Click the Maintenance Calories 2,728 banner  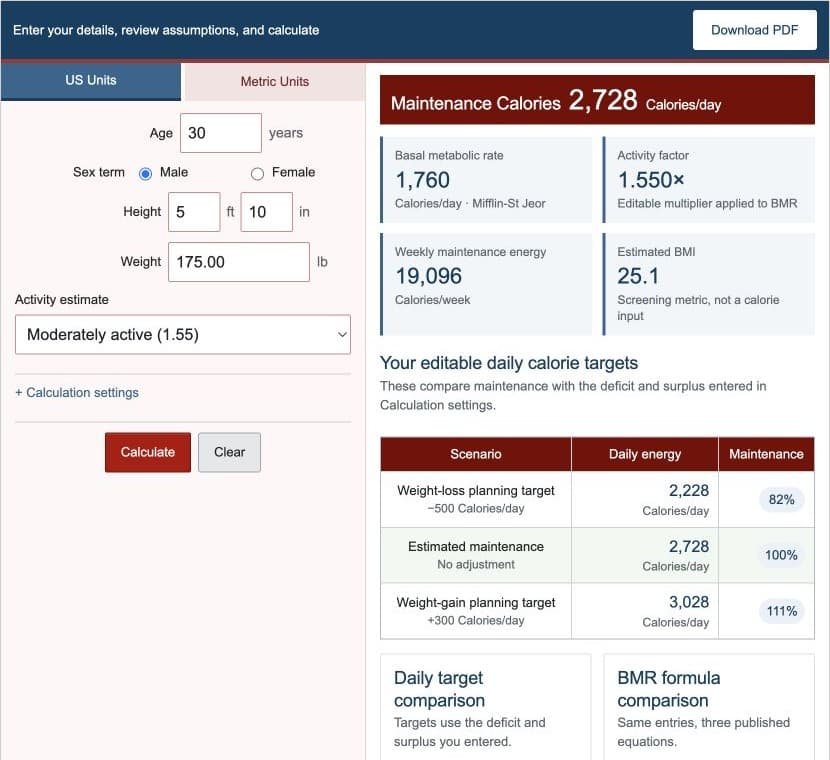tap(597, 100)
